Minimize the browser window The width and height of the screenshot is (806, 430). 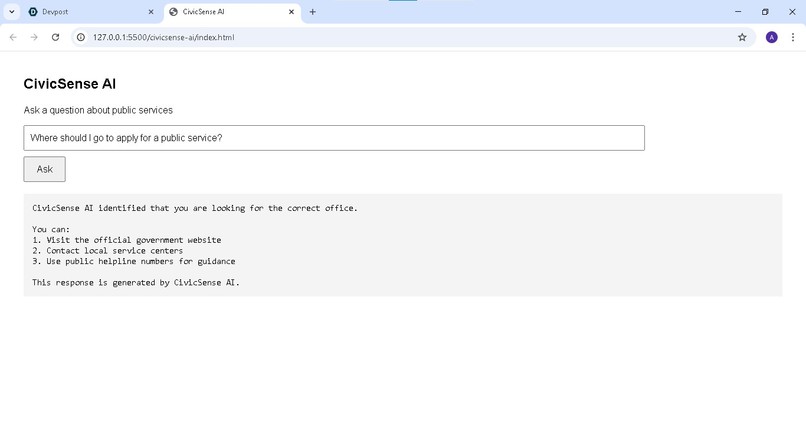[738, 12]
